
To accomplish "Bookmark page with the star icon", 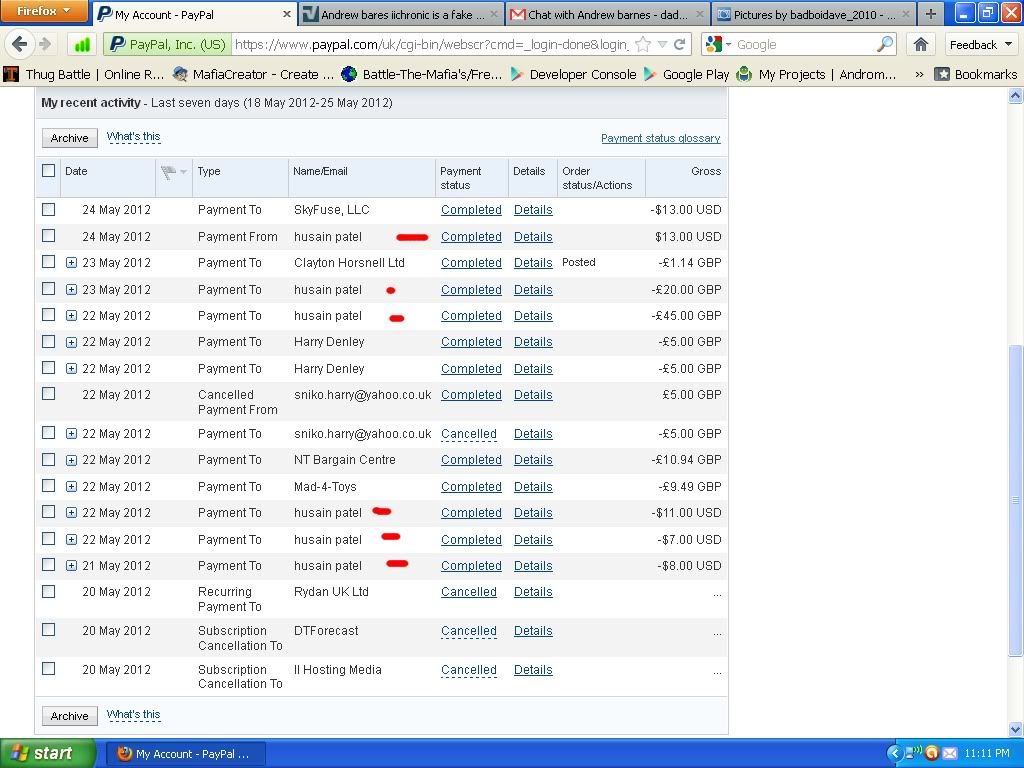I will click(x=643, y=45).
